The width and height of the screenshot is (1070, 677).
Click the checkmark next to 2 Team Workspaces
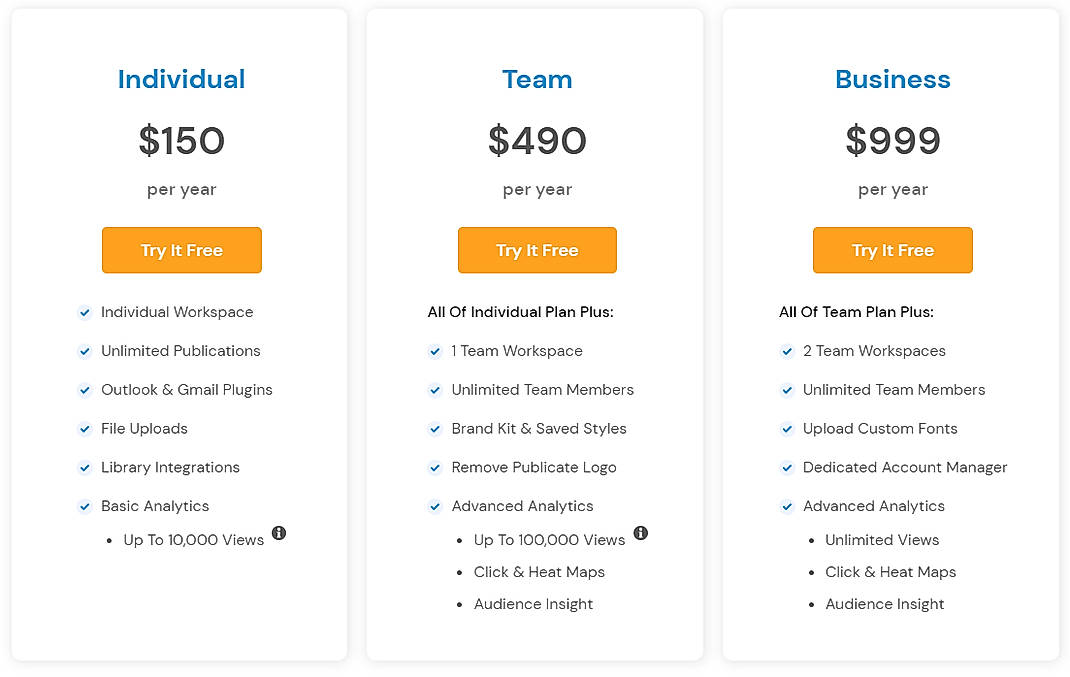tap(787, 351)
